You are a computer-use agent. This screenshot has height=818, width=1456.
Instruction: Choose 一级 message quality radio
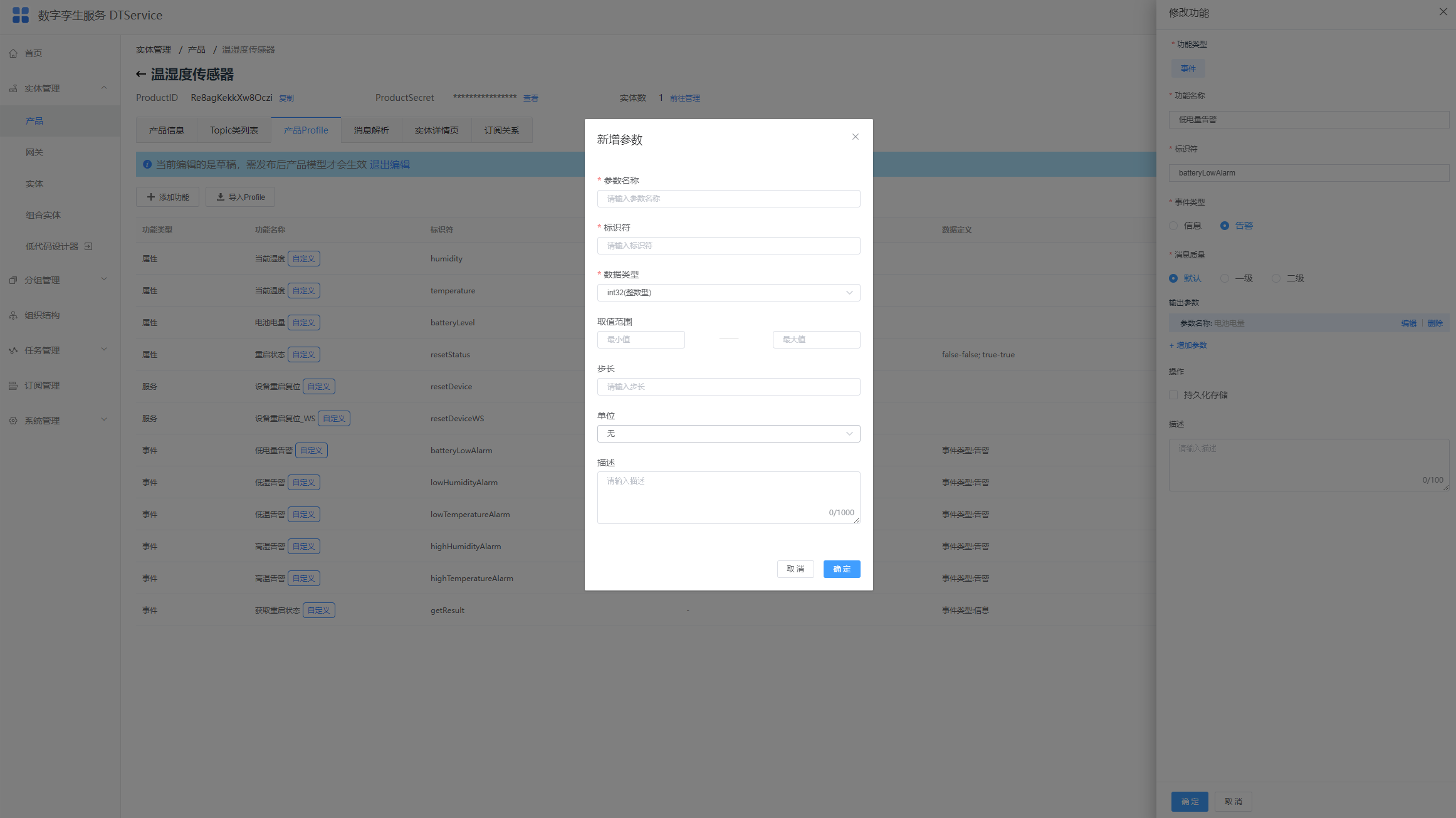[x=1225, y=278]
